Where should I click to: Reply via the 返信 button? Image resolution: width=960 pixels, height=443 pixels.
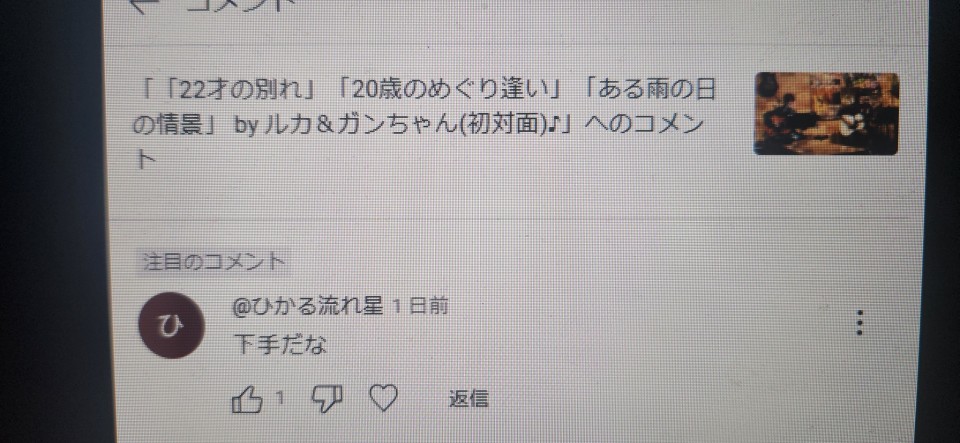tap(468, 400)
